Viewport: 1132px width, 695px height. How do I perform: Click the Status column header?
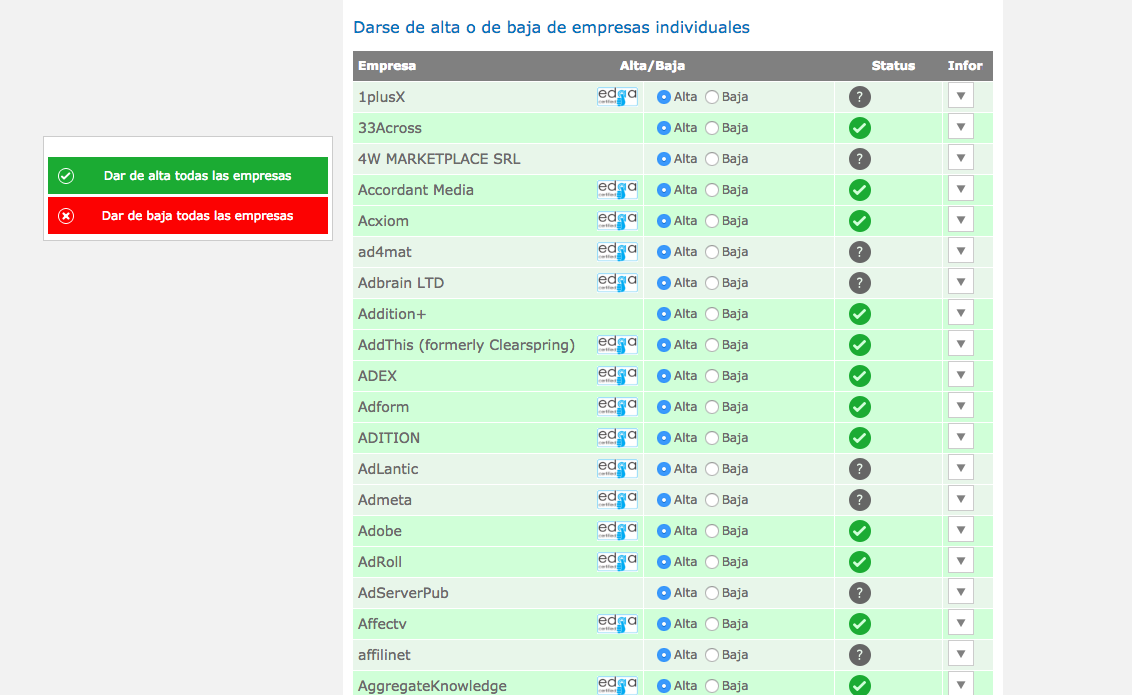[x=893, y=66]
